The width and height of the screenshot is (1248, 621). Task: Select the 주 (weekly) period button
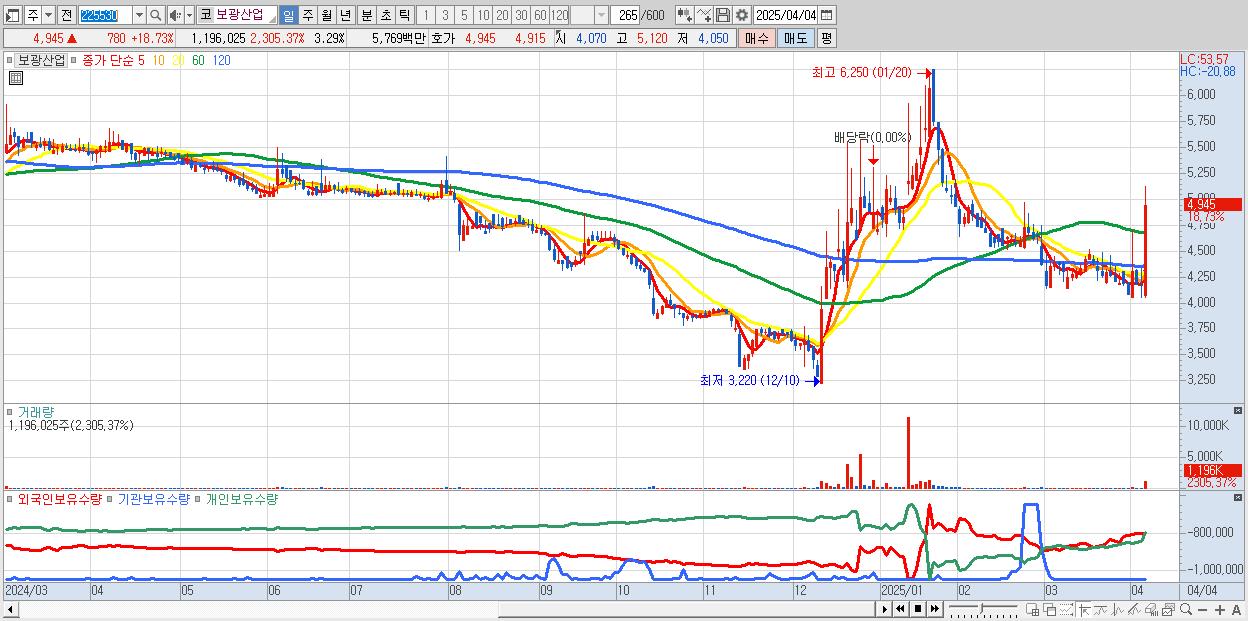point(307,15)
